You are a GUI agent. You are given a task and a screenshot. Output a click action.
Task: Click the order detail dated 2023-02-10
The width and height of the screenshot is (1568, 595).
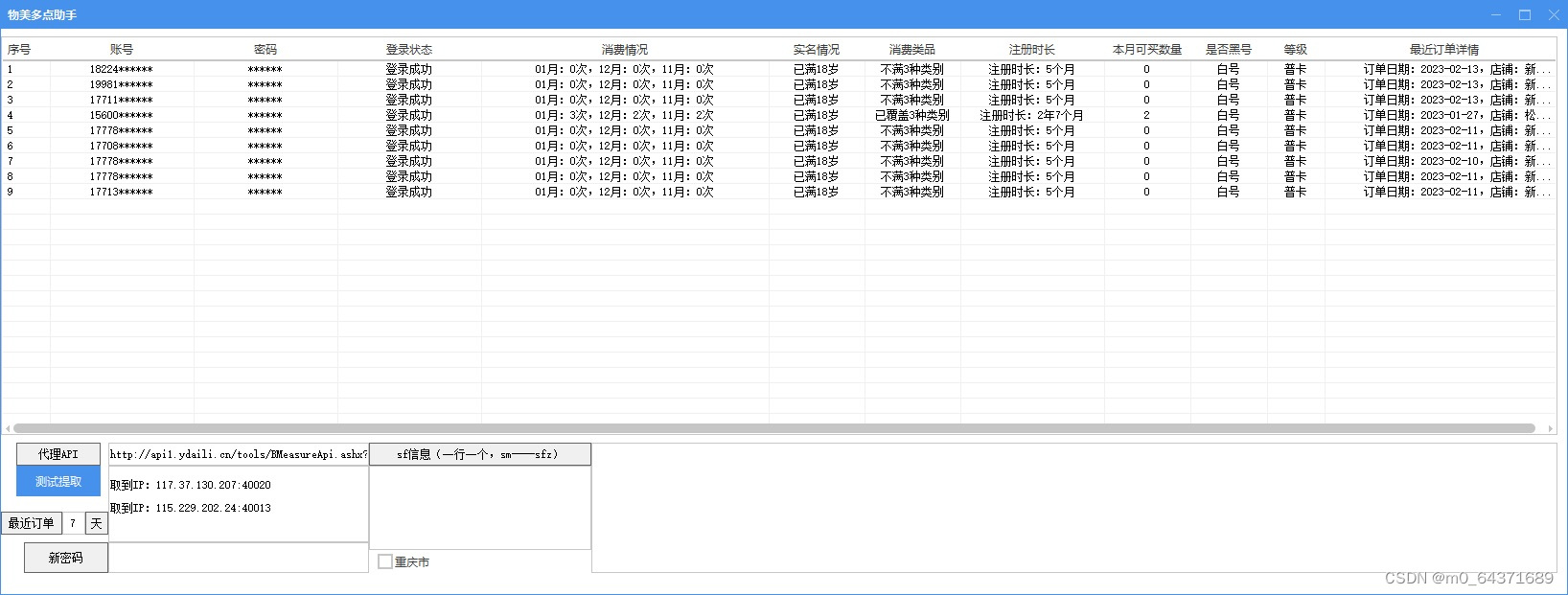coord(1457,161)
